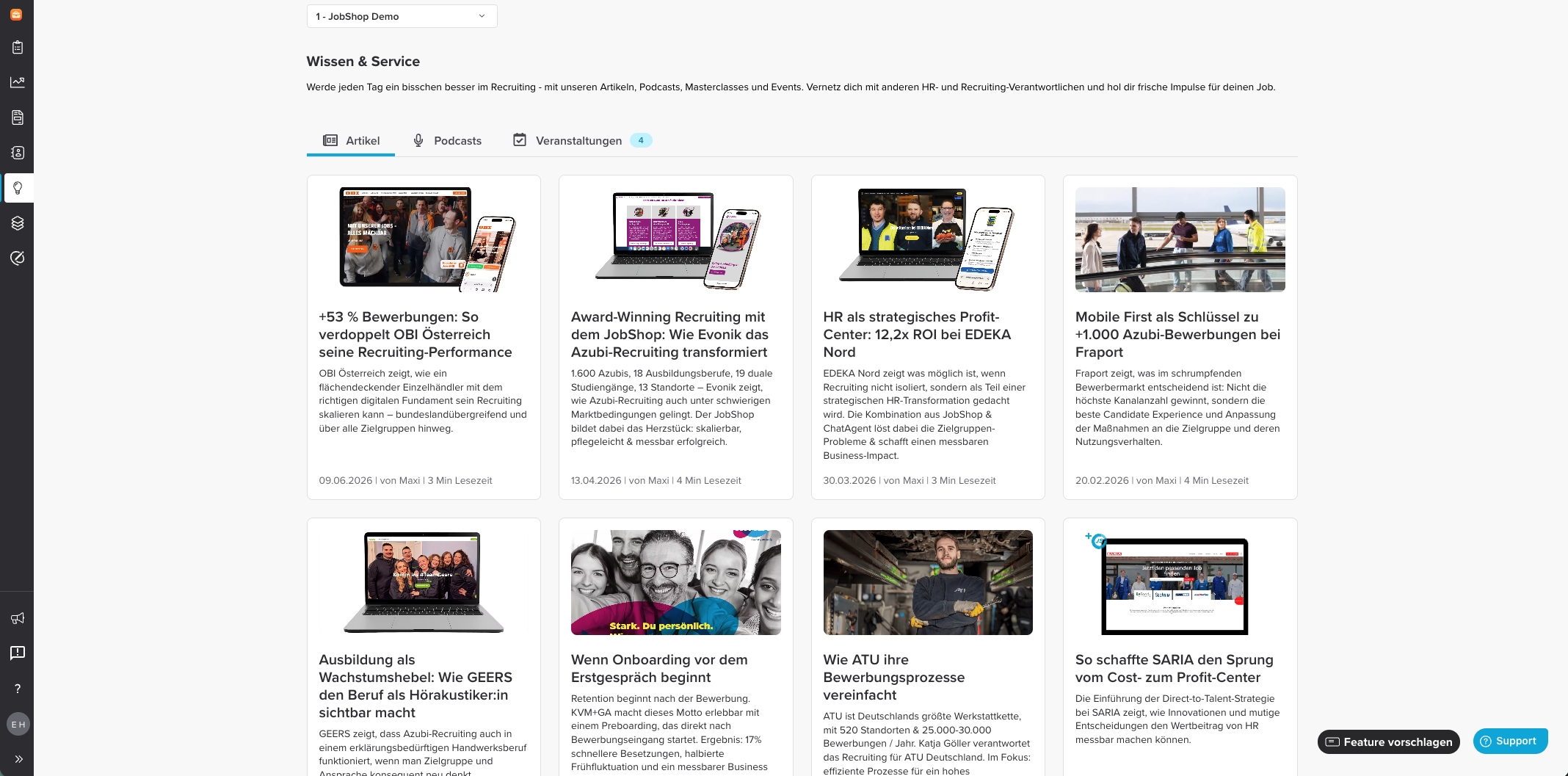The height and width of the screenshot is (776, 1568).
Task: Click the question mark help icon
Action: pos(18,689)
